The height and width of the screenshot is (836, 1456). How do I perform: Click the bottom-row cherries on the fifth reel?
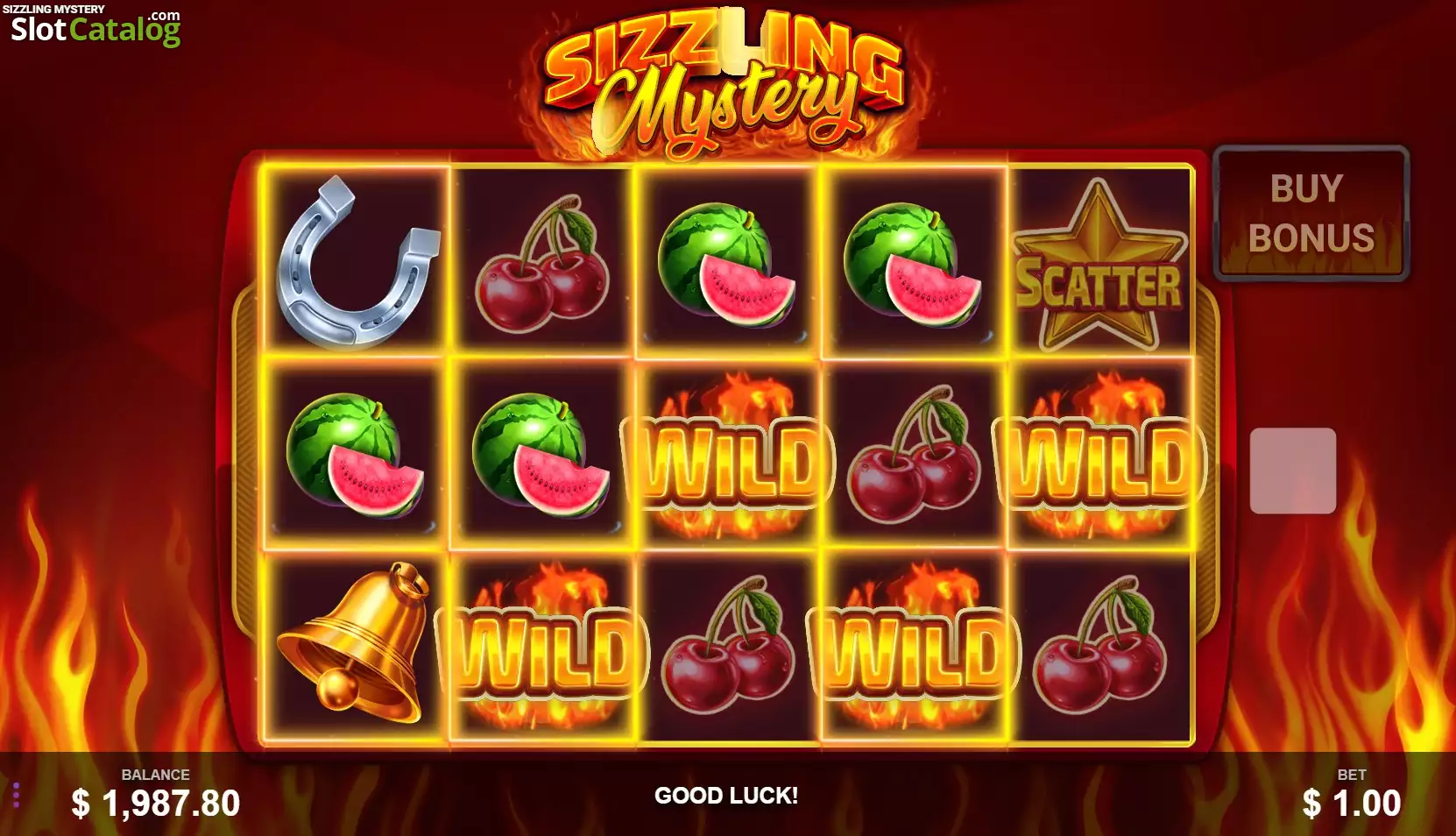(1099, 643)
